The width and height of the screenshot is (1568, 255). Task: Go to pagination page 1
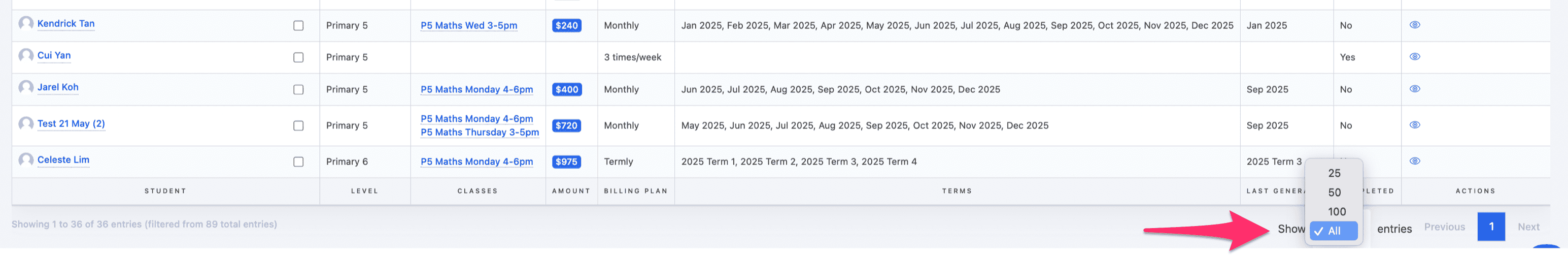point(1491,227)
